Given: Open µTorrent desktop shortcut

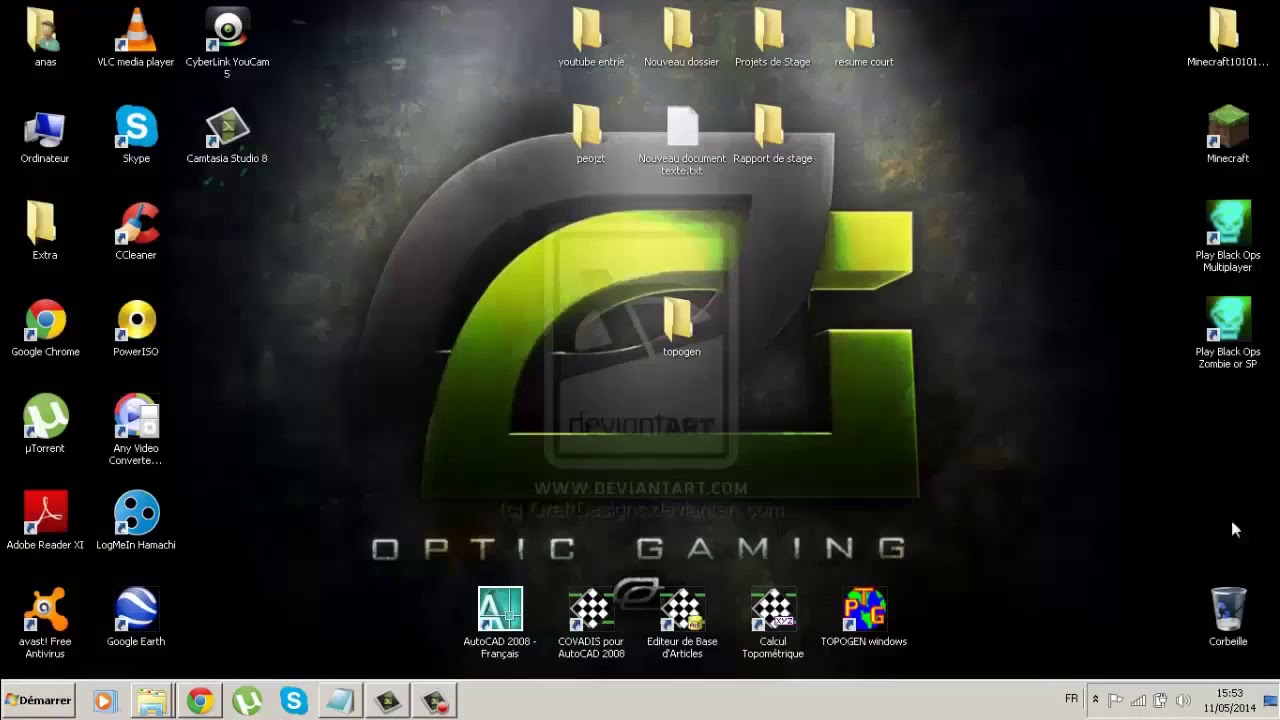Looking at the screenshot, I should tap(45, 425).
